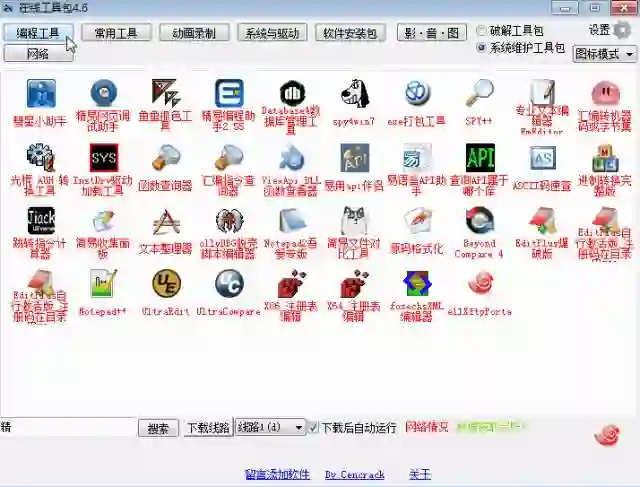The width and height of the screenshot is (640, 487).
Task: Open the 彗星小助手 tool icon
Action: 41,94
